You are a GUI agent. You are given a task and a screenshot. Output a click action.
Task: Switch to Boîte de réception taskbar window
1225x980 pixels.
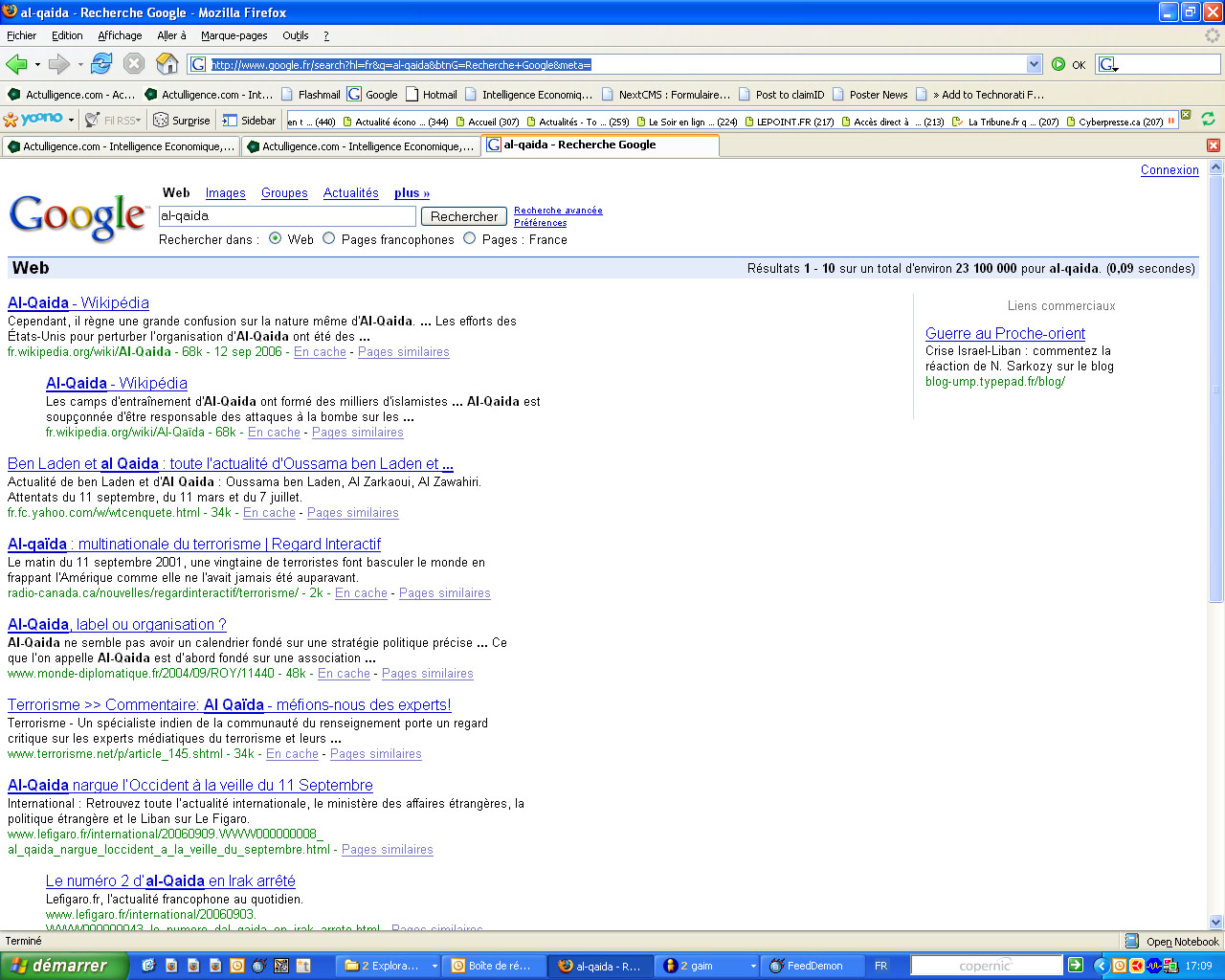493,966
